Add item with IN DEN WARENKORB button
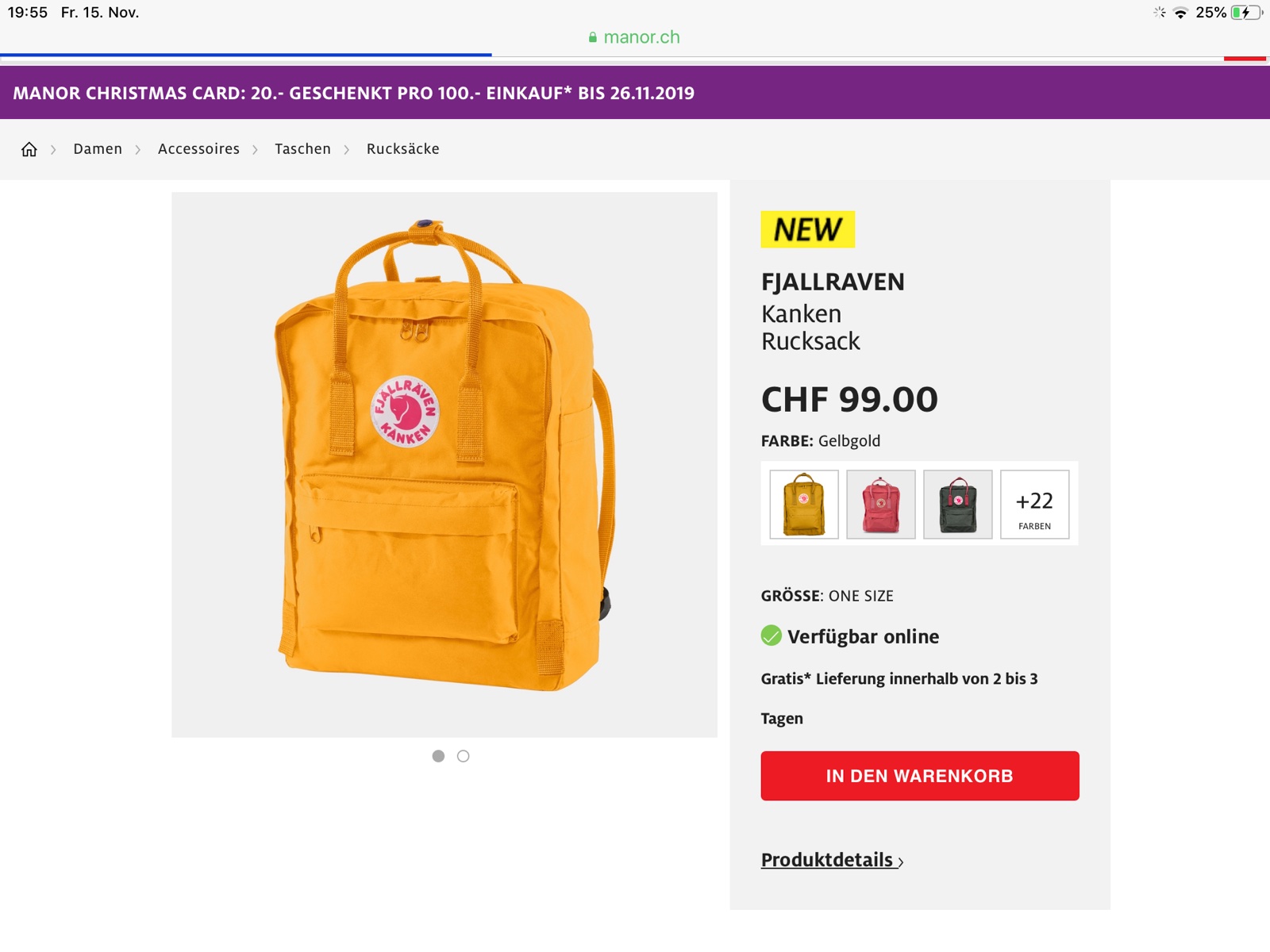This screenshot has width=1270, height=952. [x=920, y=776]
